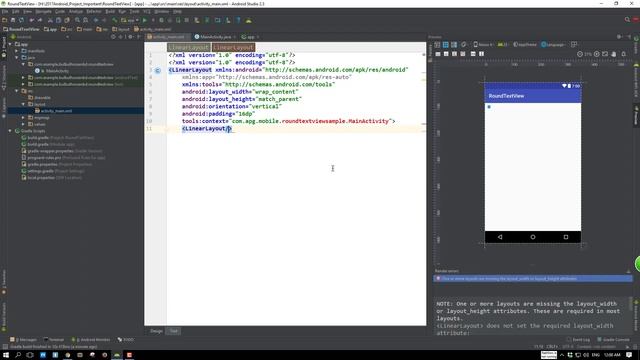The height and width of the screenshot is (360, 640).
Task: Click the Windows Start button
Action: click(x=6, y=355)
